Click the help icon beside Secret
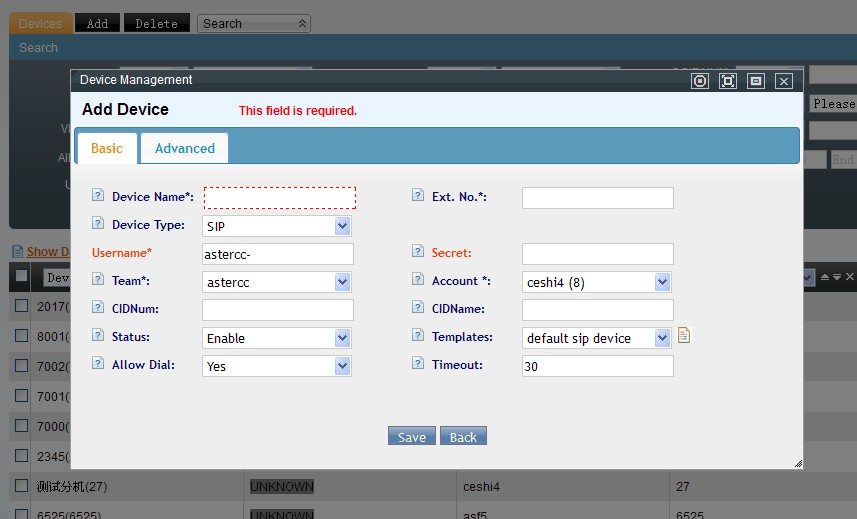The image size is (857, 519). coord(418,252)
